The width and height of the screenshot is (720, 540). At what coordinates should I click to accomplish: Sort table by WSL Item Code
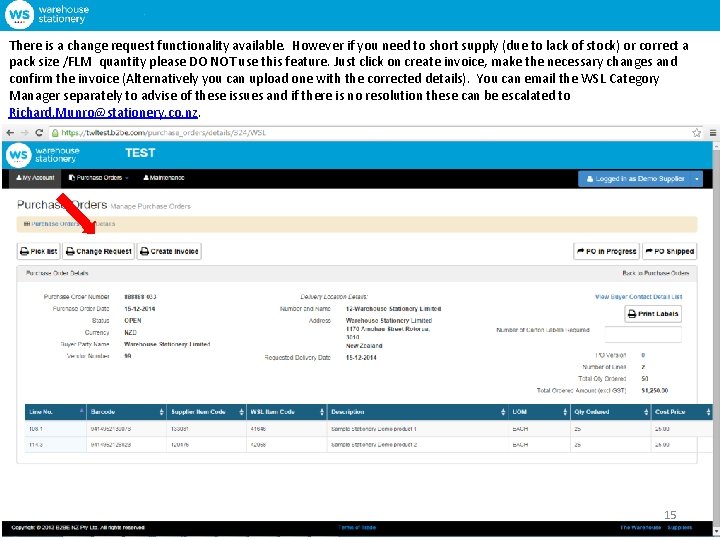pos(287,412)
